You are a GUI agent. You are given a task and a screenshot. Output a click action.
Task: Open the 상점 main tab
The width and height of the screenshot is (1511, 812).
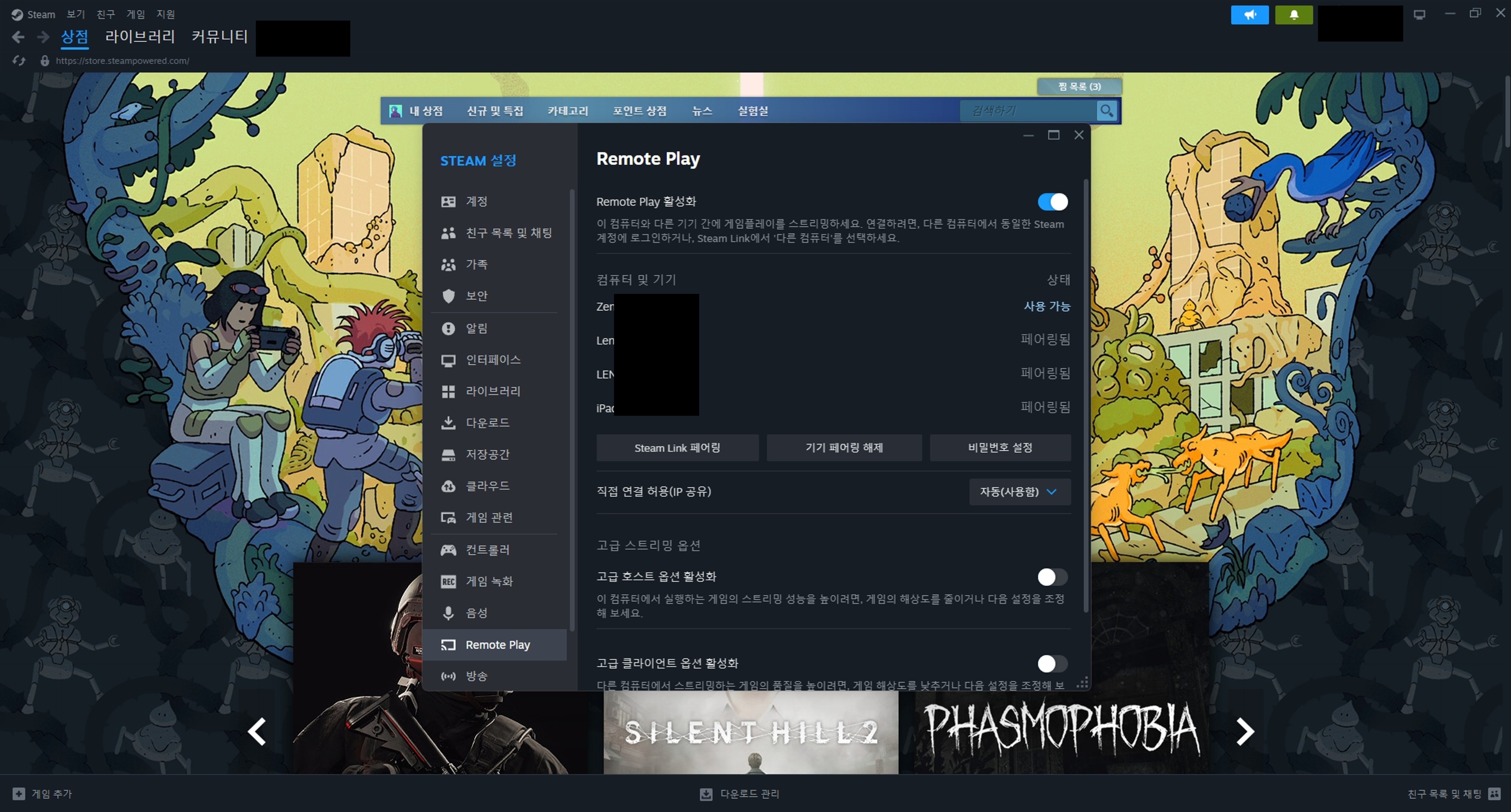(x=75, y=36)
